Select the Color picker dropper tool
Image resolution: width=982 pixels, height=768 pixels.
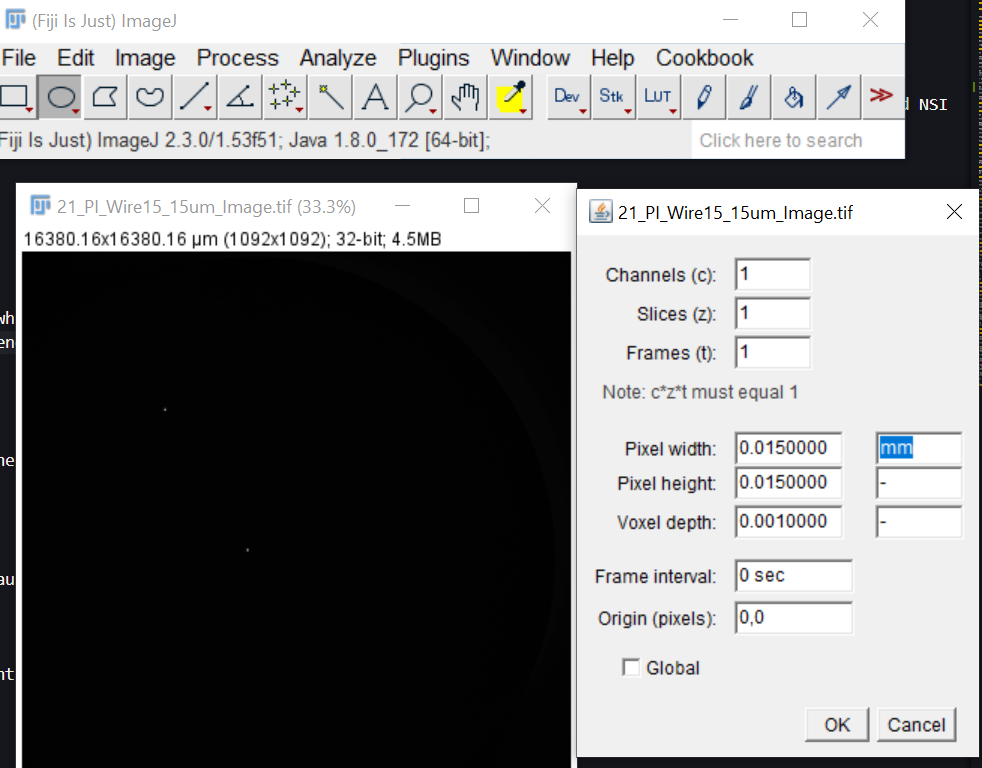[x=511, y=97]
